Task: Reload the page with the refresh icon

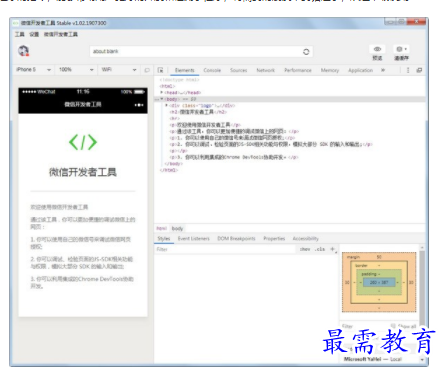Action: pyautogui.click(x=306, y=52)
